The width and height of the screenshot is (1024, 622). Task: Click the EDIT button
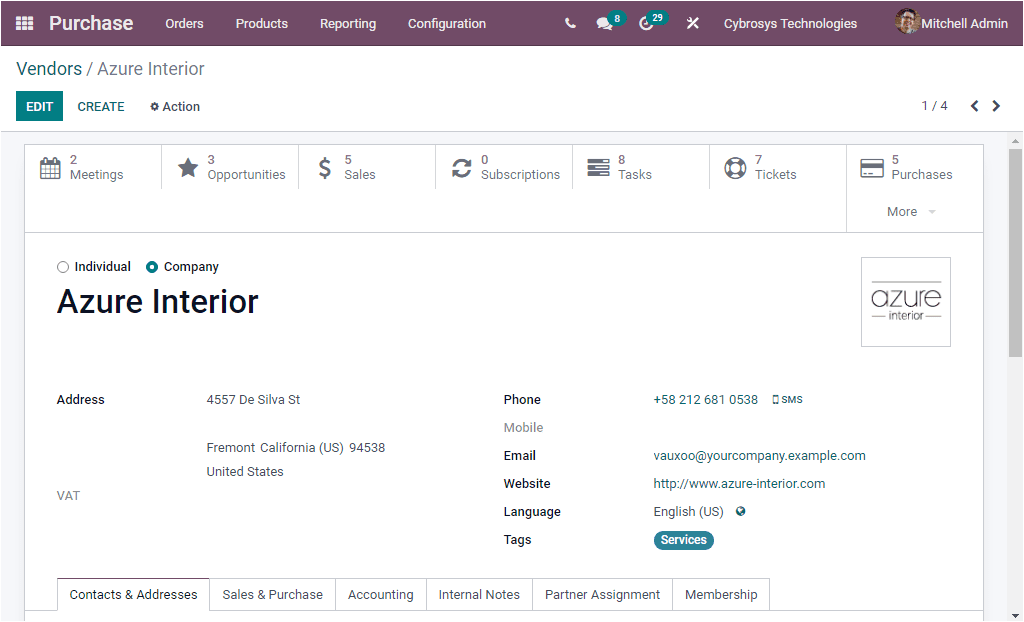click(x=39, y=105)
